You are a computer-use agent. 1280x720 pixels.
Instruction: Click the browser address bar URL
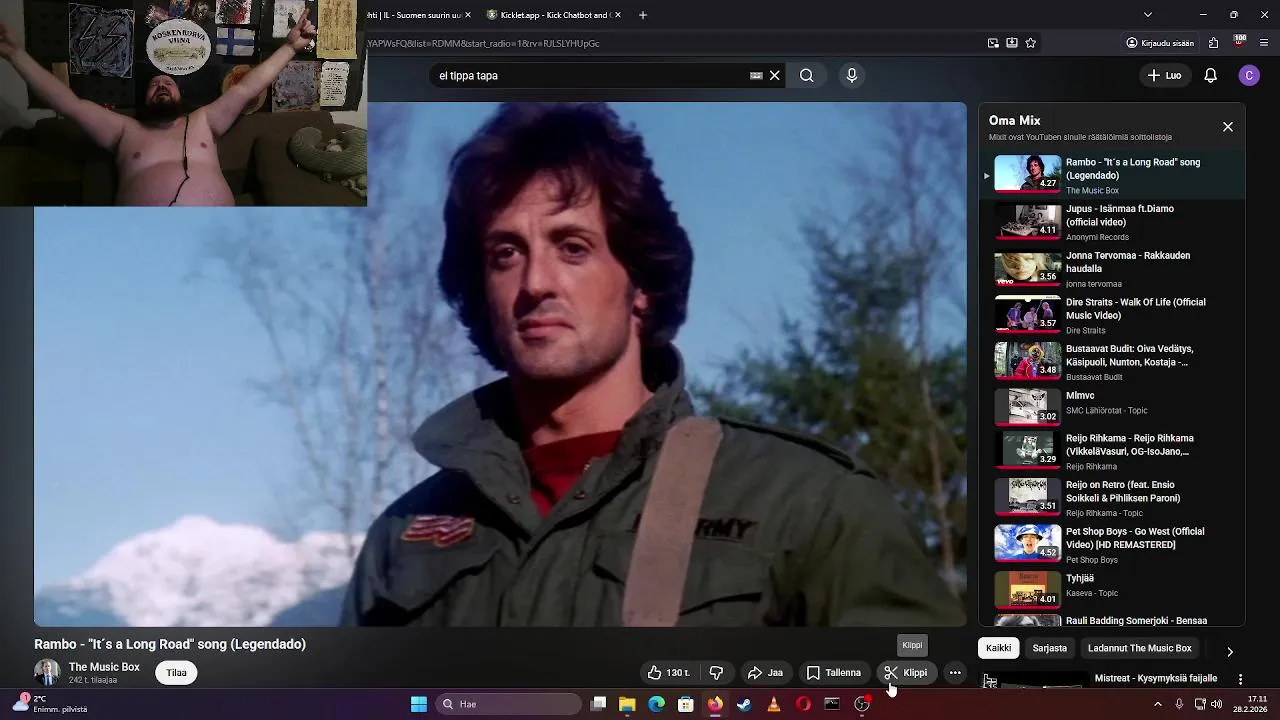coord(483,43)
